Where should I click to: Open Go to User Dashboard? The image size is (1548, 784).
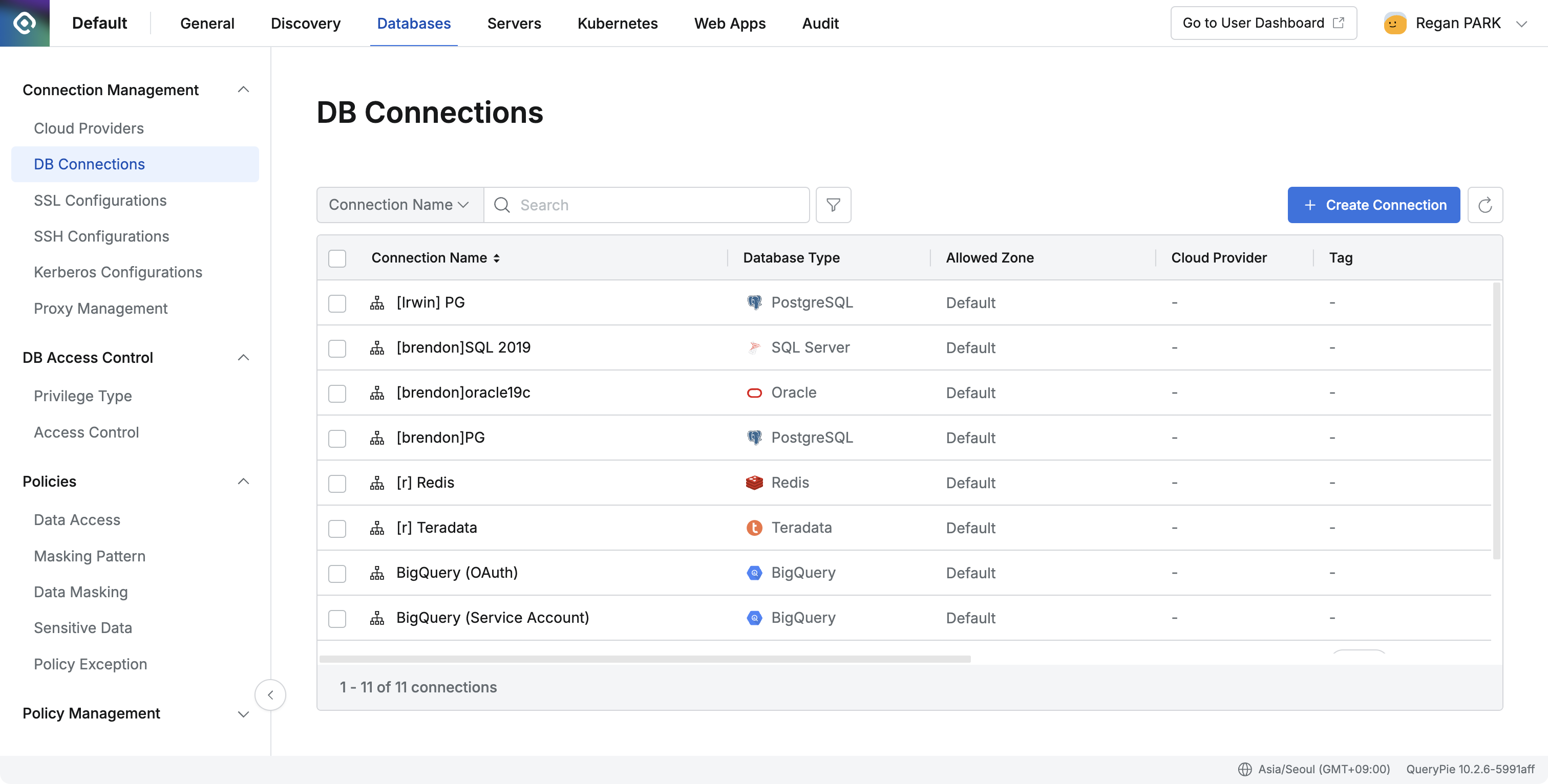tap(1263, 23)
